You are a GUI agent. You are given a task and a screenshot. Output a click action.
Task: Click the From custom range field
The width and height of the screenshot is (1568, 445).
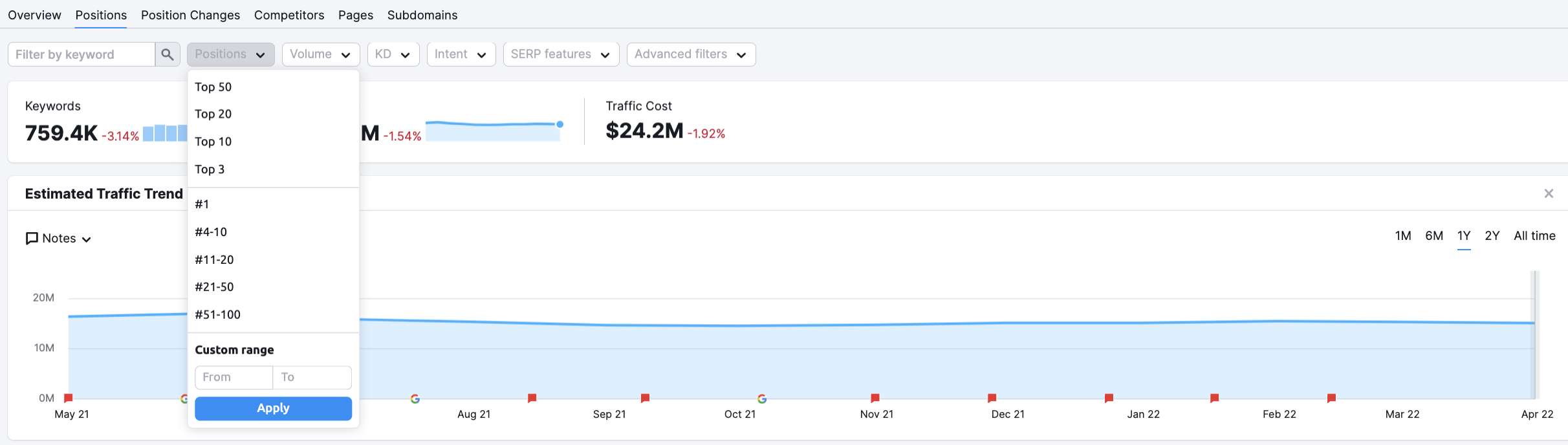coord(234,377)
